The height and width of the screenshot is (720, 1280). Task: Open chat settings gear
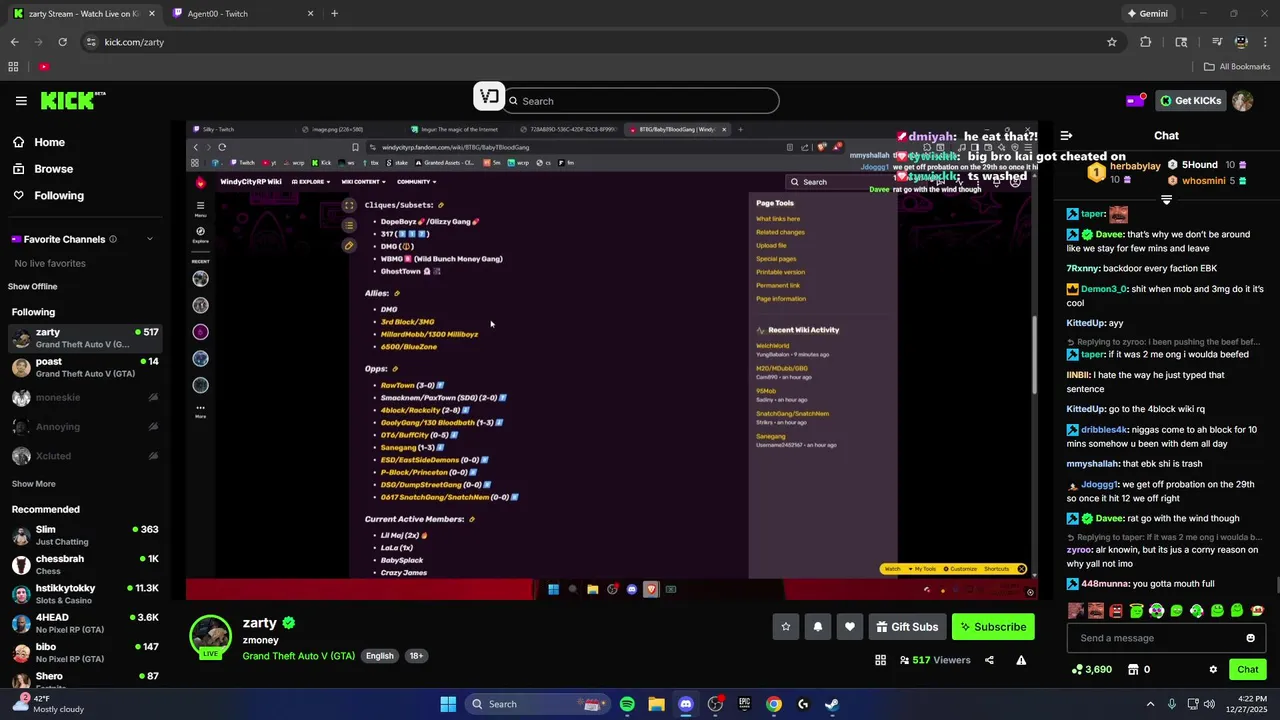point(1213,670)
